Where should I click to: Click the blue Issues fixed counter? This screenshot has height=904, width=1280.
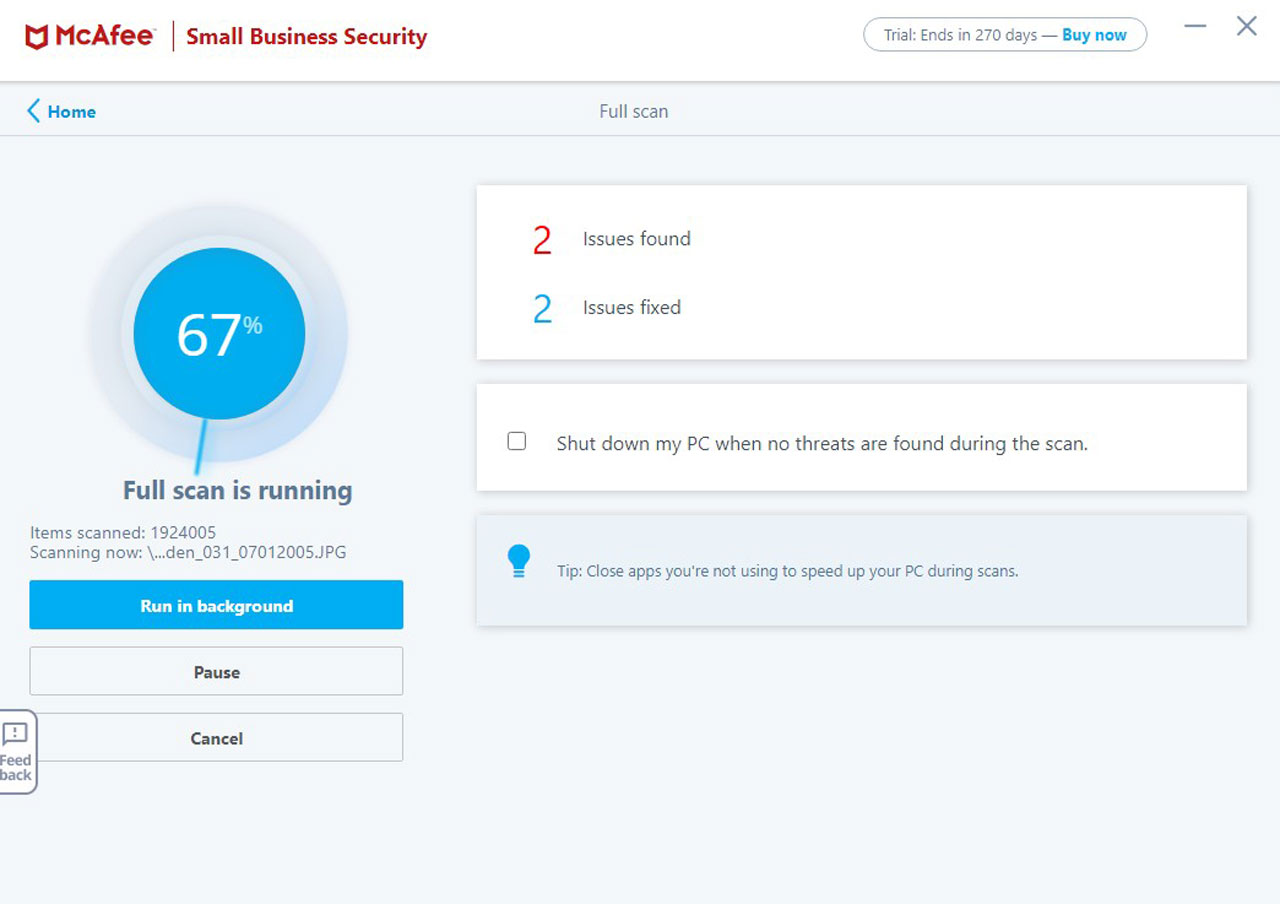(x=541, y=308)
